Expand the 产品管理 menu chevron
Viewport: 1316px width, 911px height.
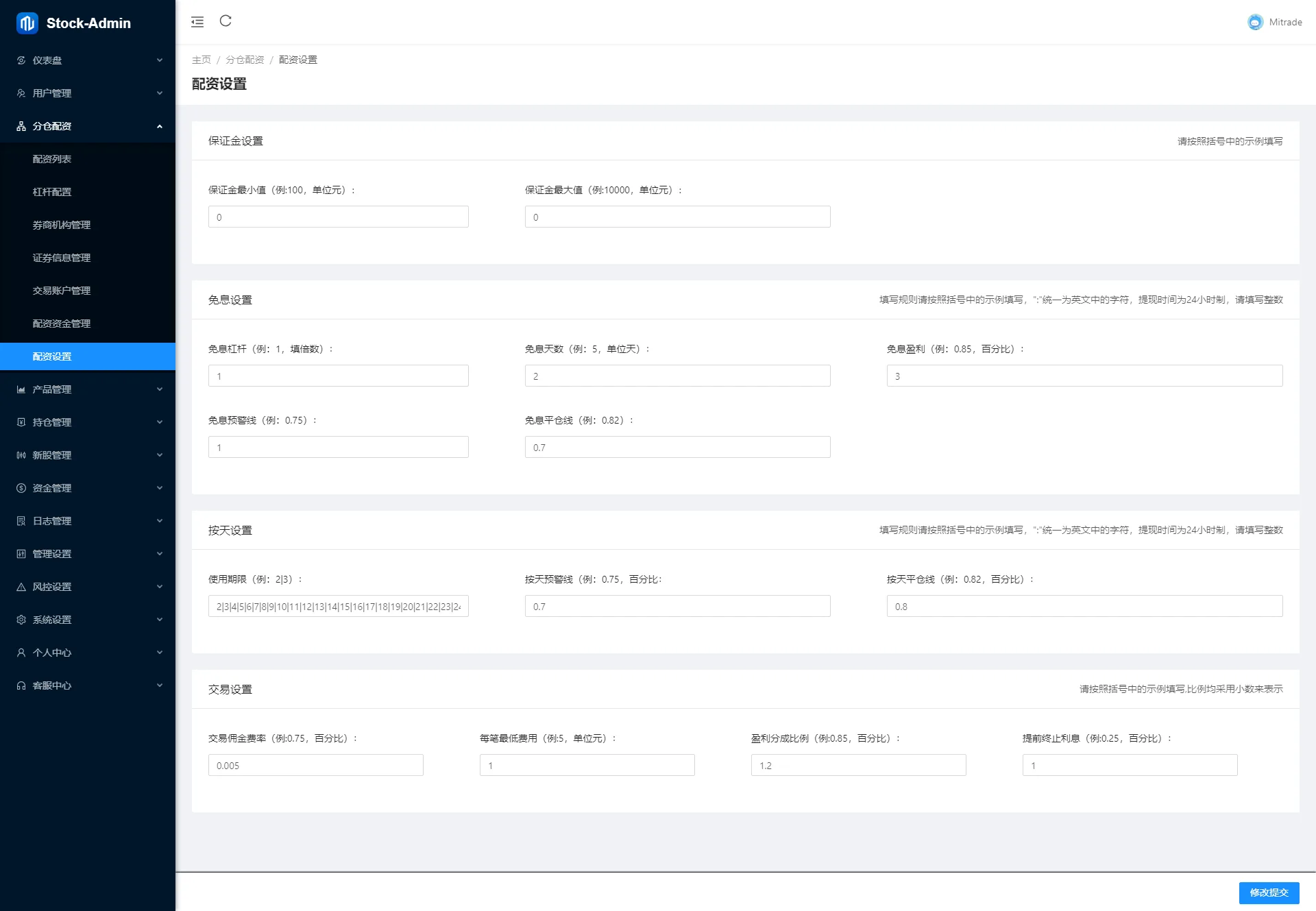tap(160, 389)
